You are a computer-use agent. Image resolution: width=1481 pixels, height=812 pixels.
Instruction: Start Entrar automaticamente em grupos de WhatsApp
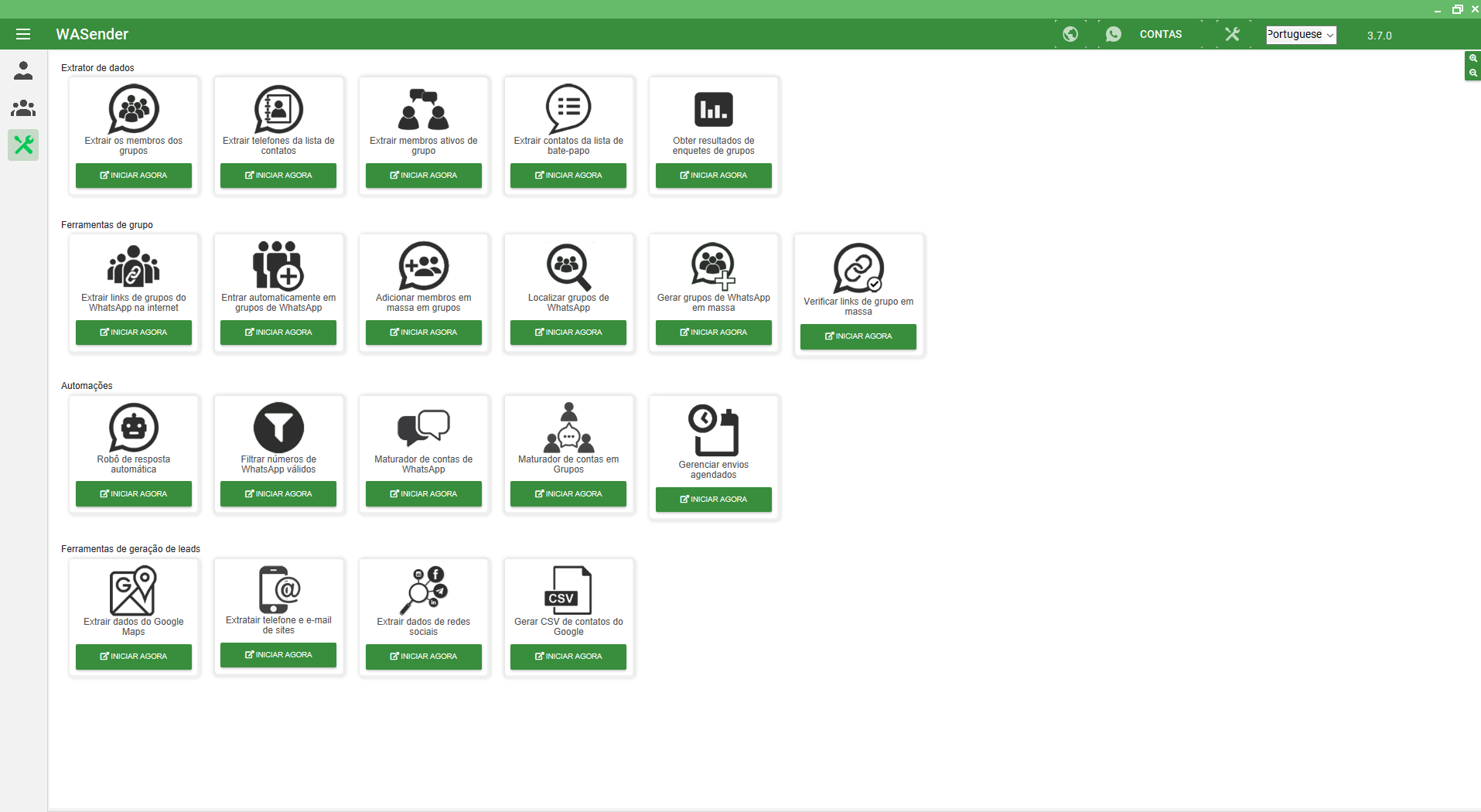tap(278, 333)
